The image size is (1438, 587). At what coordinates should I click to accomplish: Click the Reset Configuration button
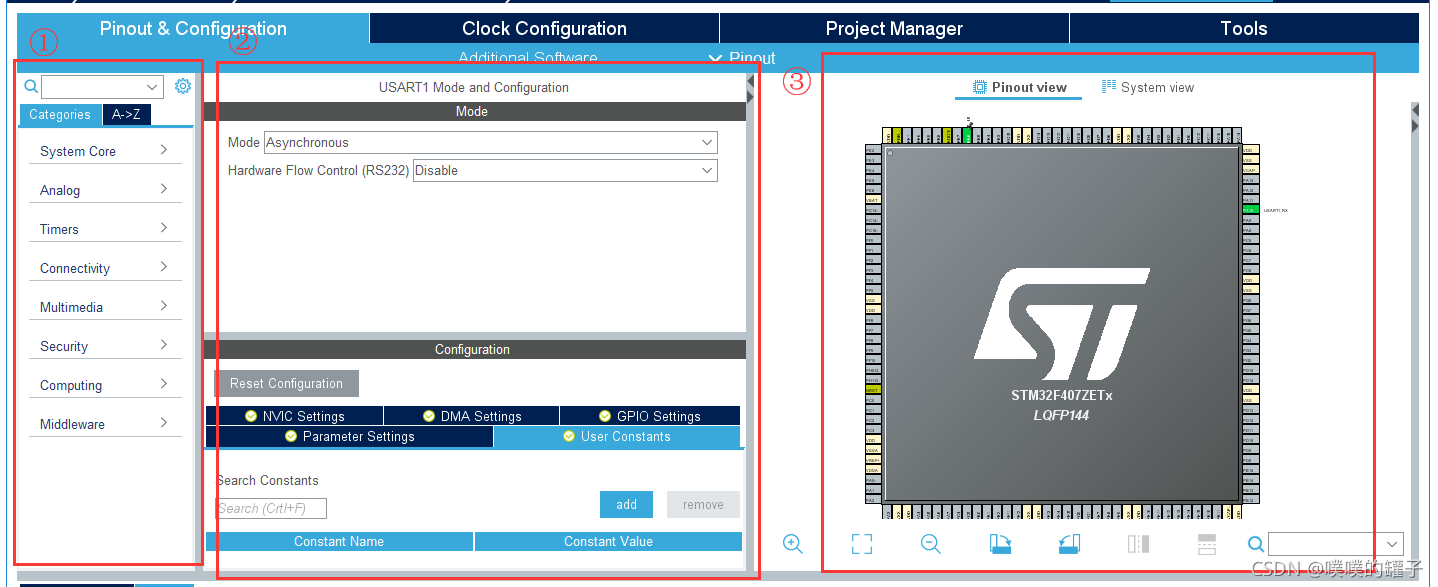point(286,383)
